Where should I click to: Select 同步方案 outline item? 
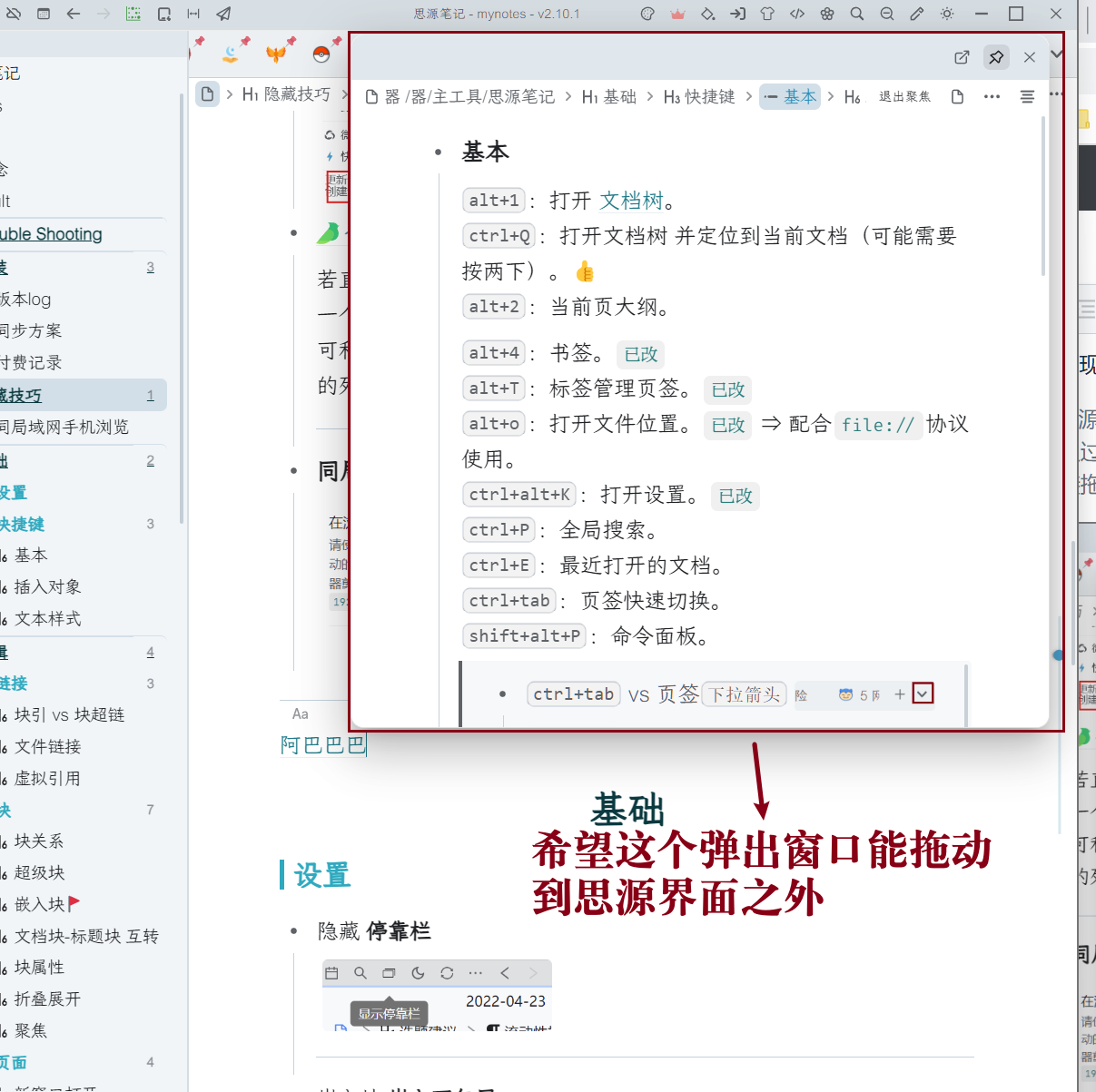[31, 331]
